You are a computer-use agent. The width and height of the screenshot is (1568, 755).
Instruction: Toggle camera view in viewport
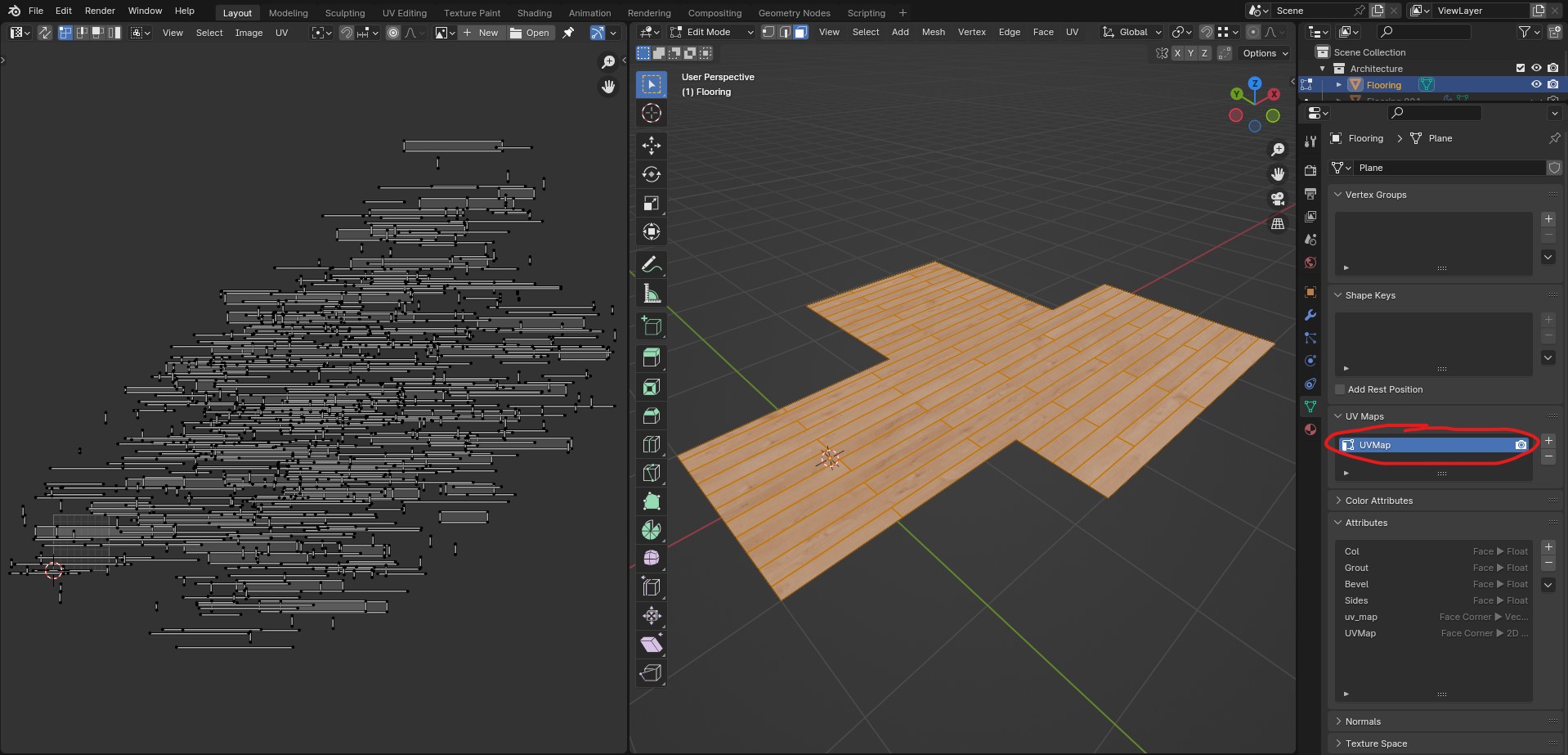pos(1277,199)
